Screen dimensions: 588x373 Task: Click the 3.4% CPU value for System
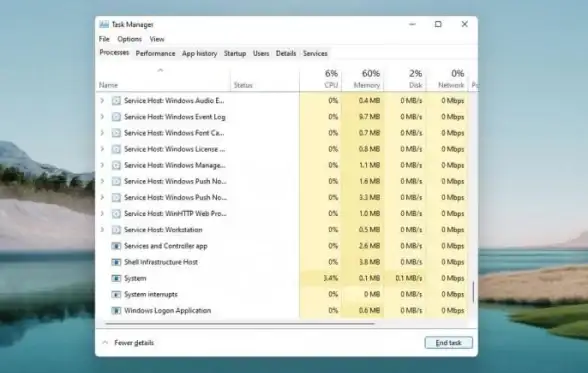click(330, 278)
